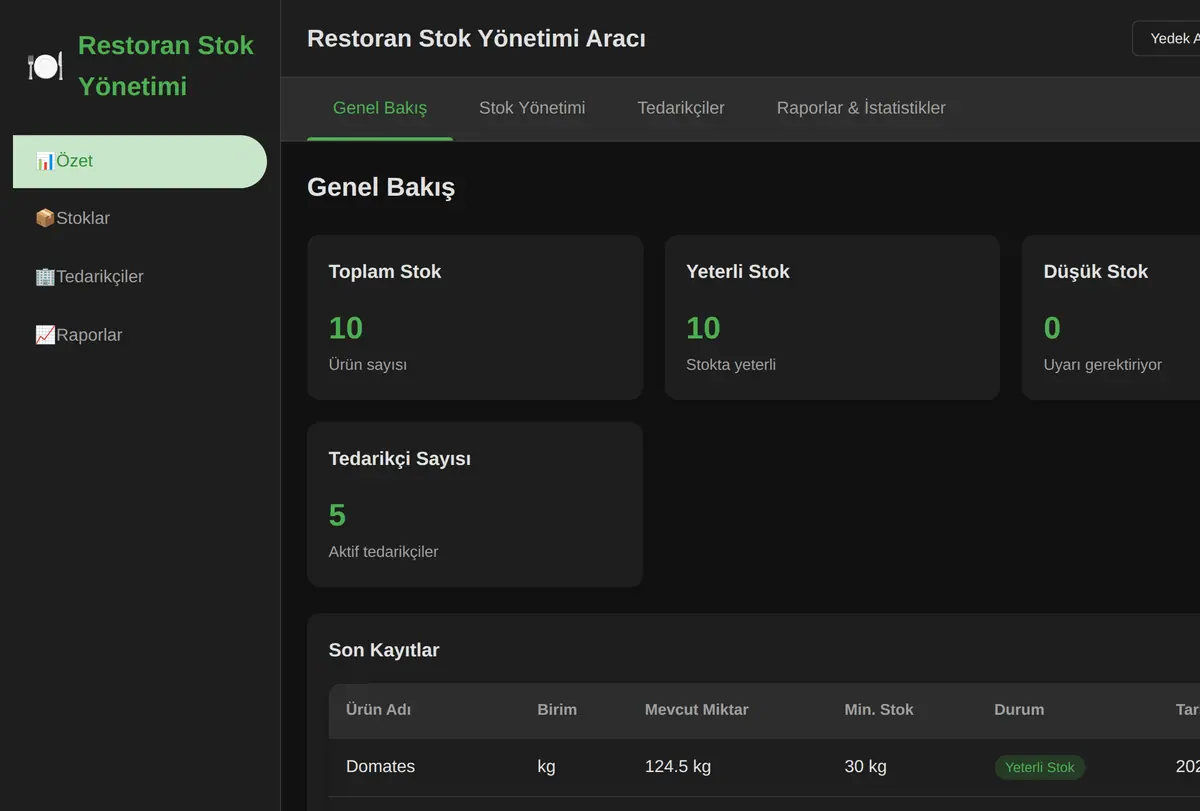Screen dimensions: 1200x811
Task: Click the trend chart icon beside Raporlar
Action: (x=45, y=335)
